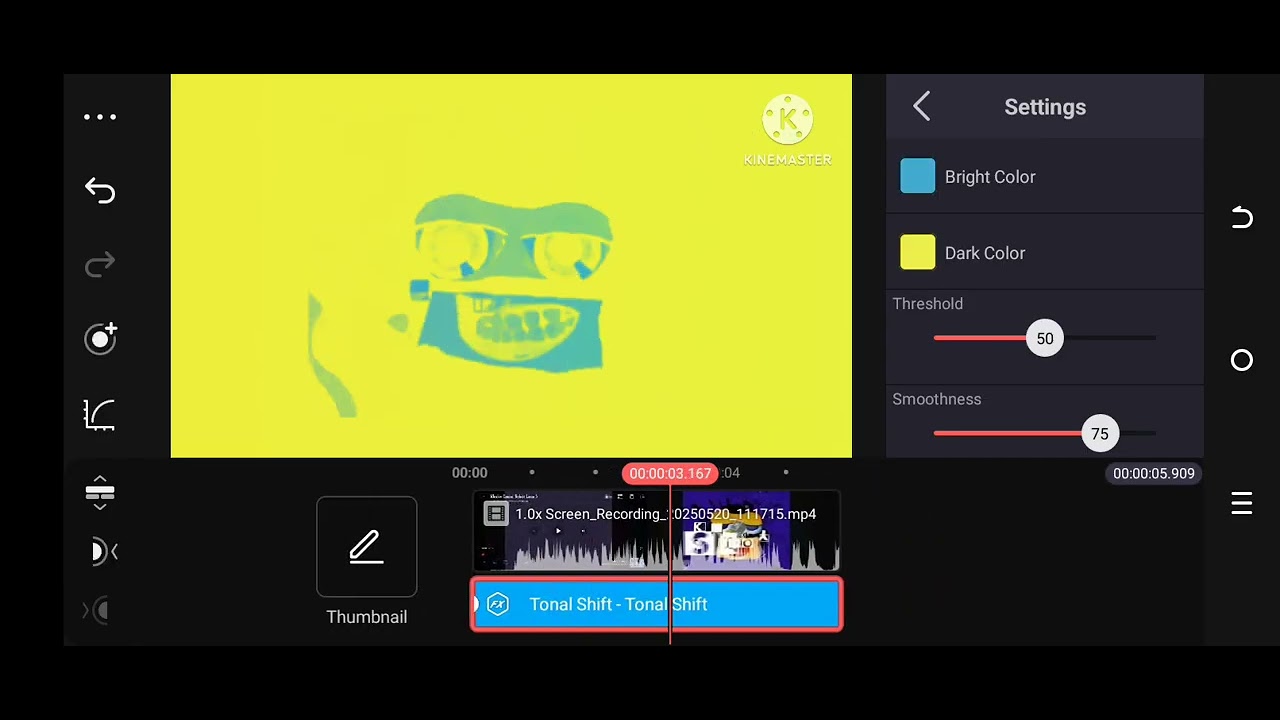Image resolution: width=1280 pixels, height=720 pixels.
Task: Expand the timeline track height control
Action: point(100,493)
